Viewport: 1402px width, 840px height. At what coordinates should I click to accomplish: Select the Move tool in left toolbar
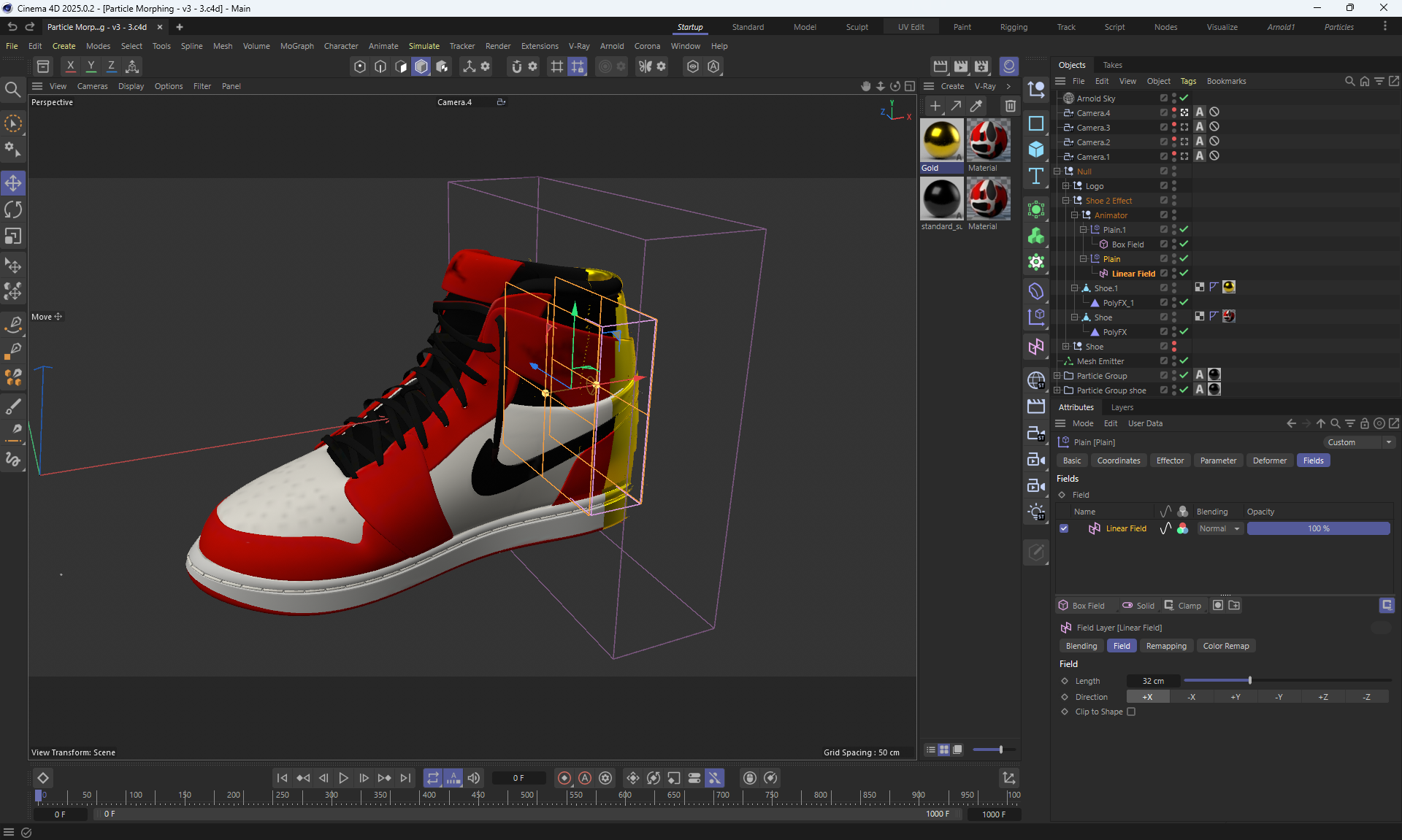[x=13, y=182]
